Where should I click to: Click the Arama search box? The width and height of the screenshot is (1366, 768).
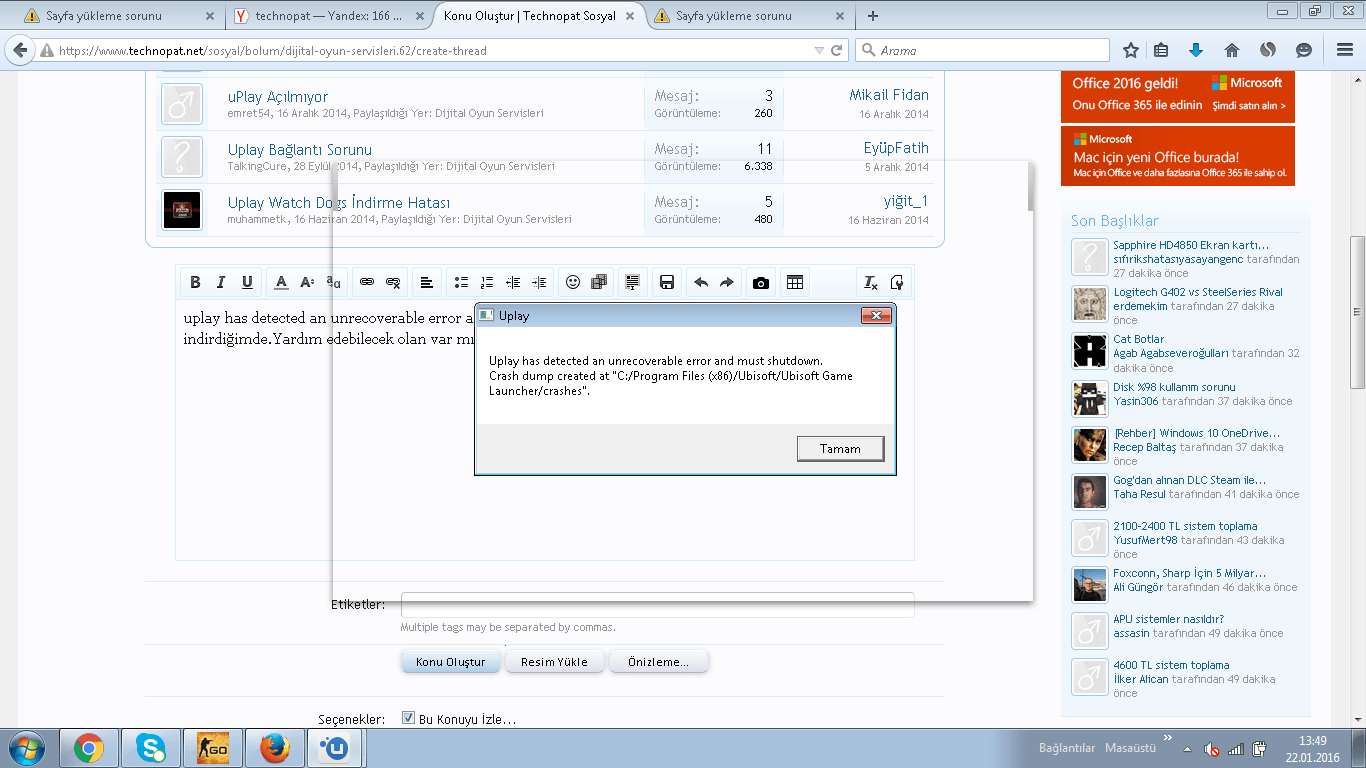point(983,50)
